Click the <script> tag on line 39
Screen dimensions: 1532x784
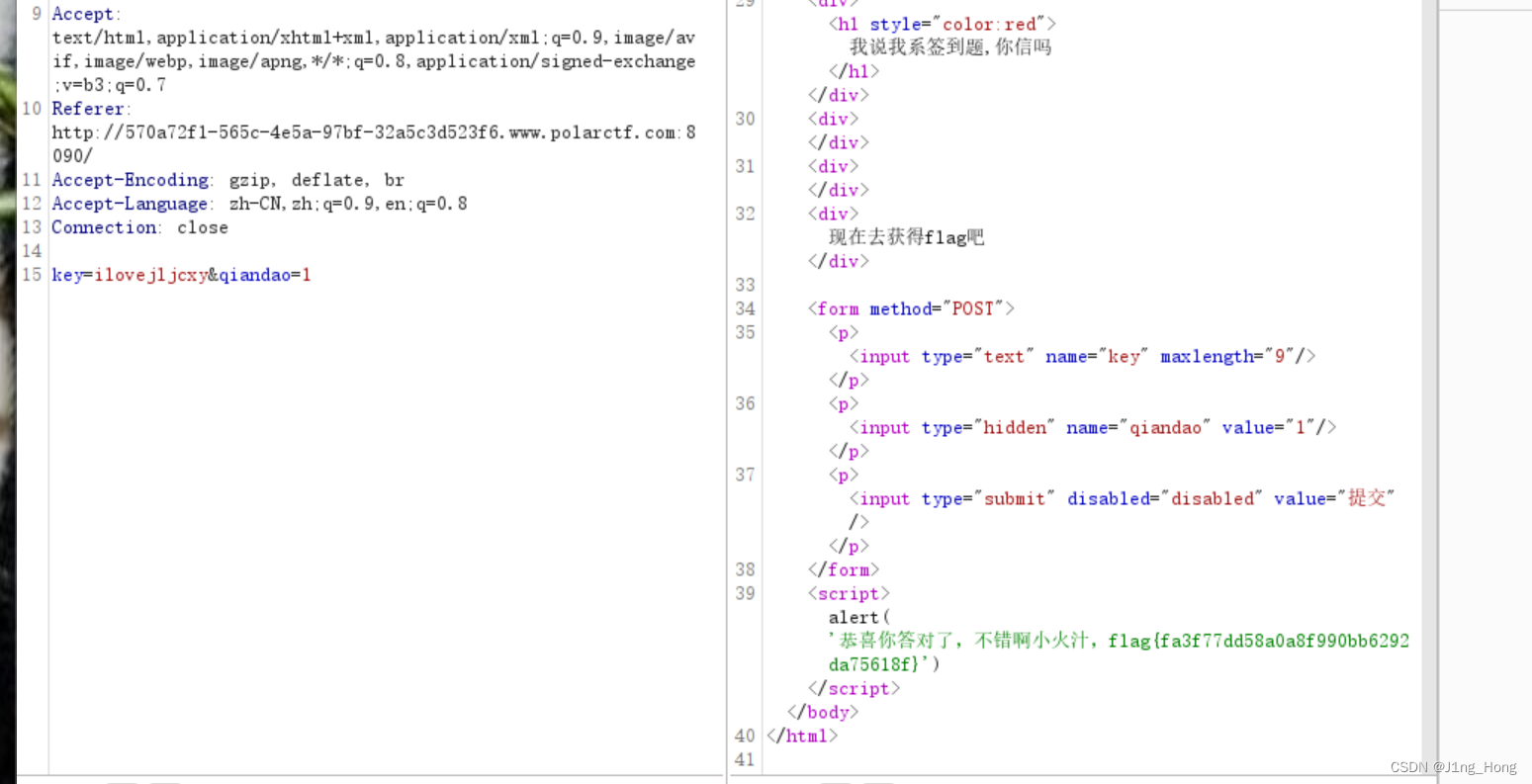point(849,593)
